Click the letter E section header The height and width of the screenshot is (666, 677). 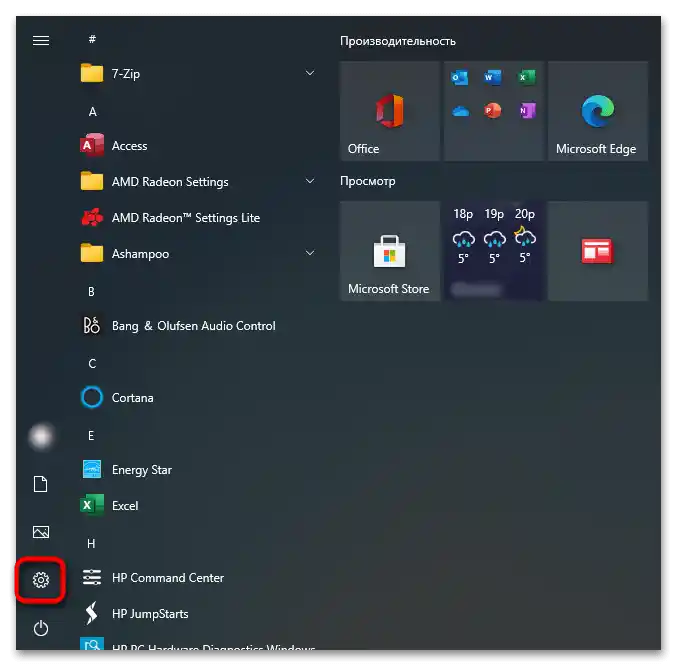[x=91, y=436]
